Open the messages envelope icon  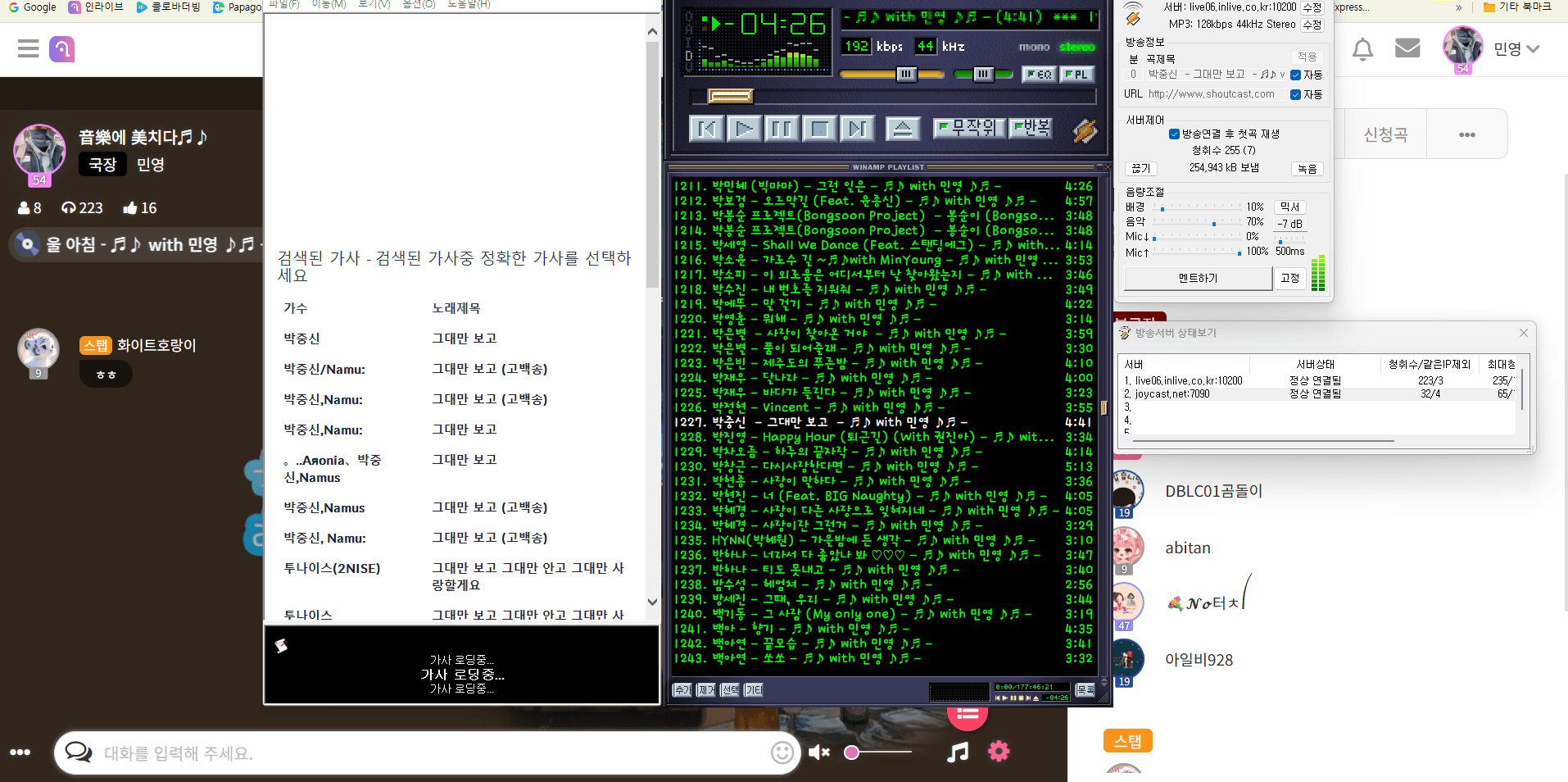point(1407,48)
